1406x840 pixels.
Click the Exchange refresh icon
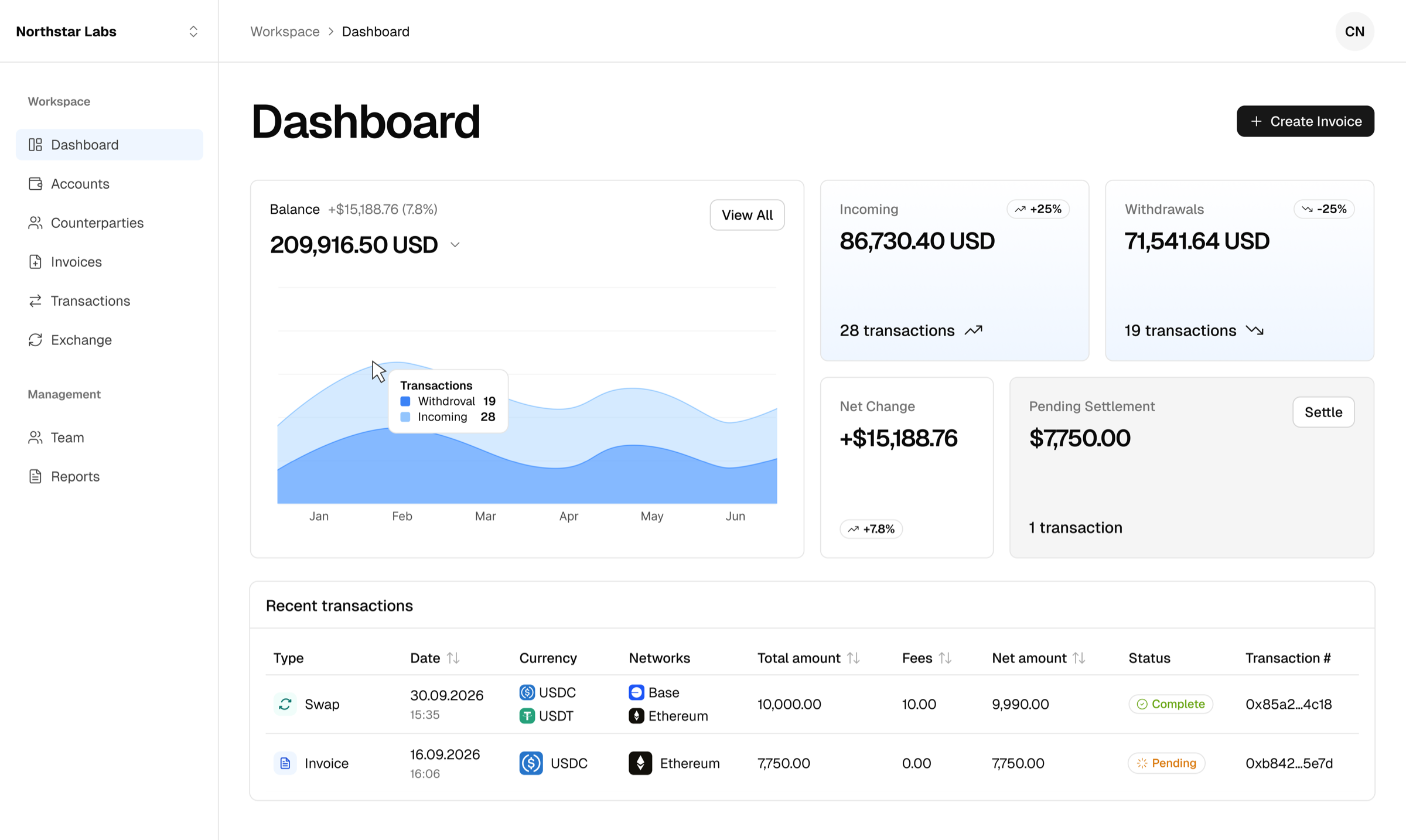click(x=35, y=340)
